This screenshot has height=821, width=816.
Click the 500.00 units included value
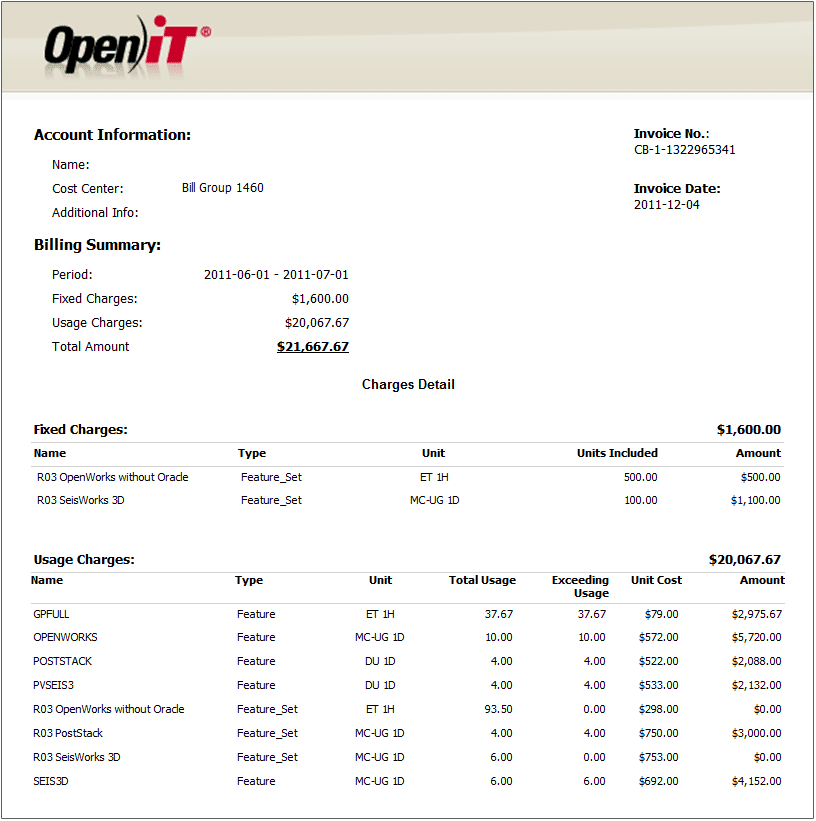[x=641, y=477]
